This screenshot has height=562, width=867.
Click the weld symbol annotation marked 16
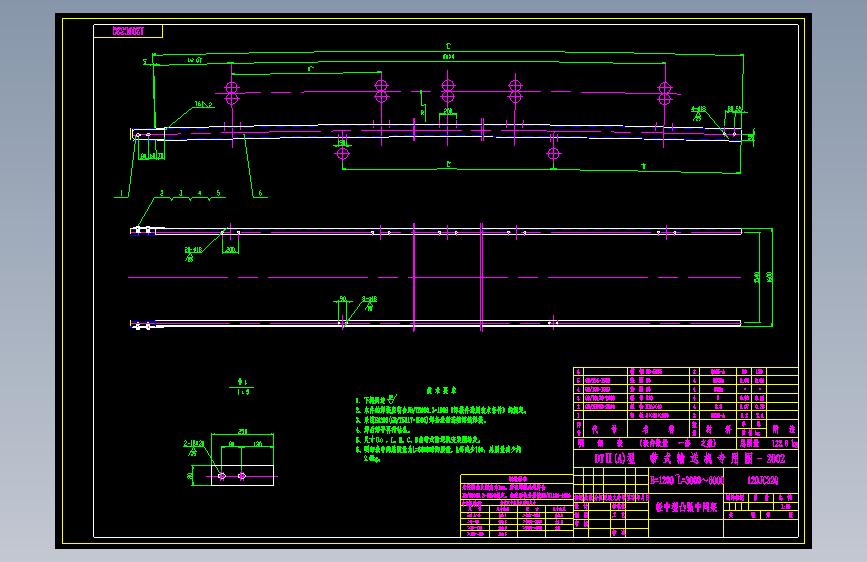click(x=203, y=104)
